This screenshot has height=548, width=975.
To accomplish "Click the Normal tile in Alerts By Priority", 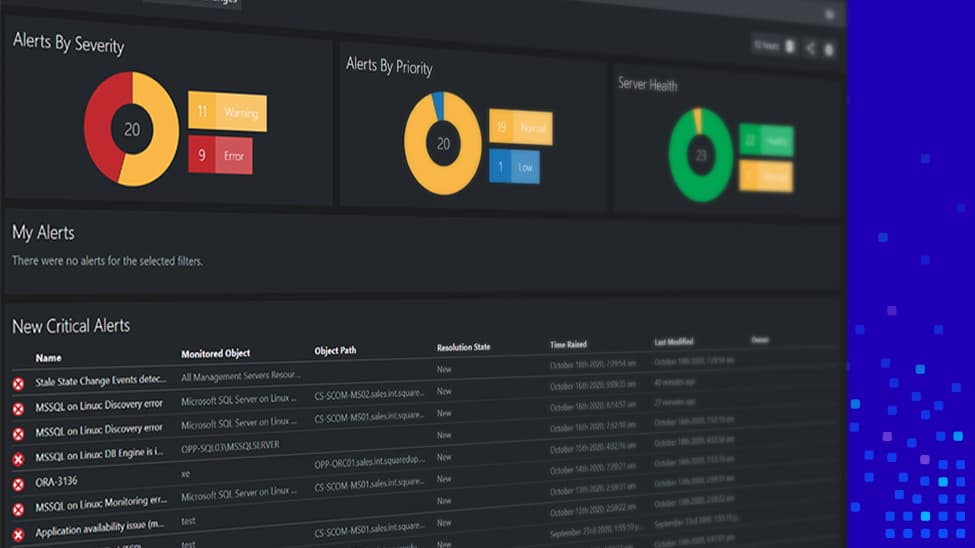I will [521, 128].
